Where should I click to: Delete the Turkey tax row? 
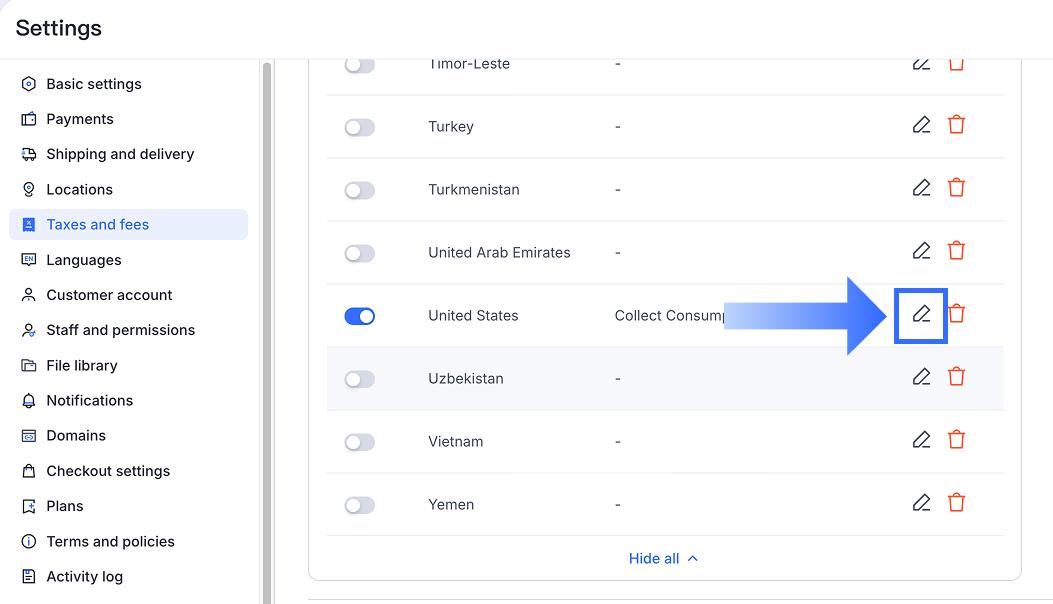point(956,125)
